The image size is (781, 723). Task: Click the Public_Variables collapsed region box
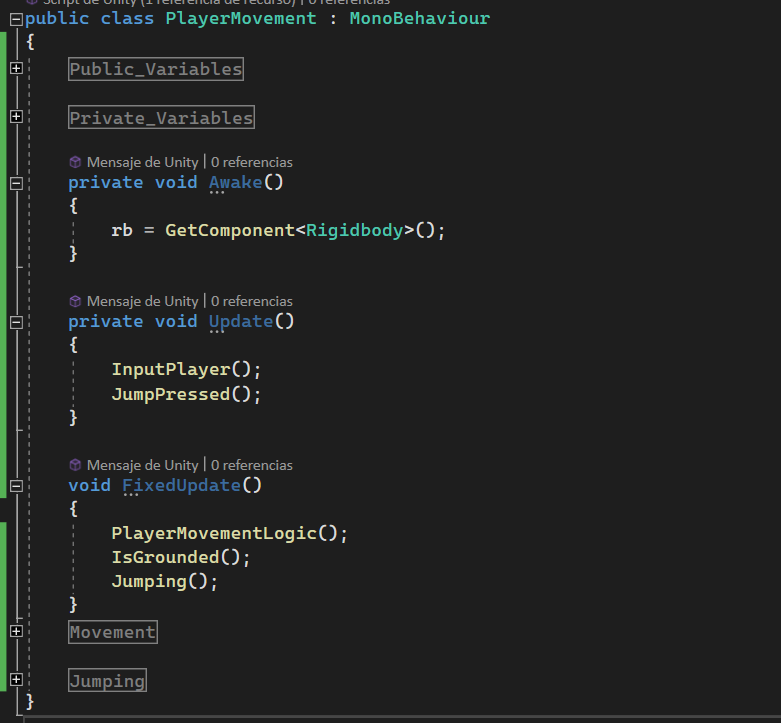point(156,69)
